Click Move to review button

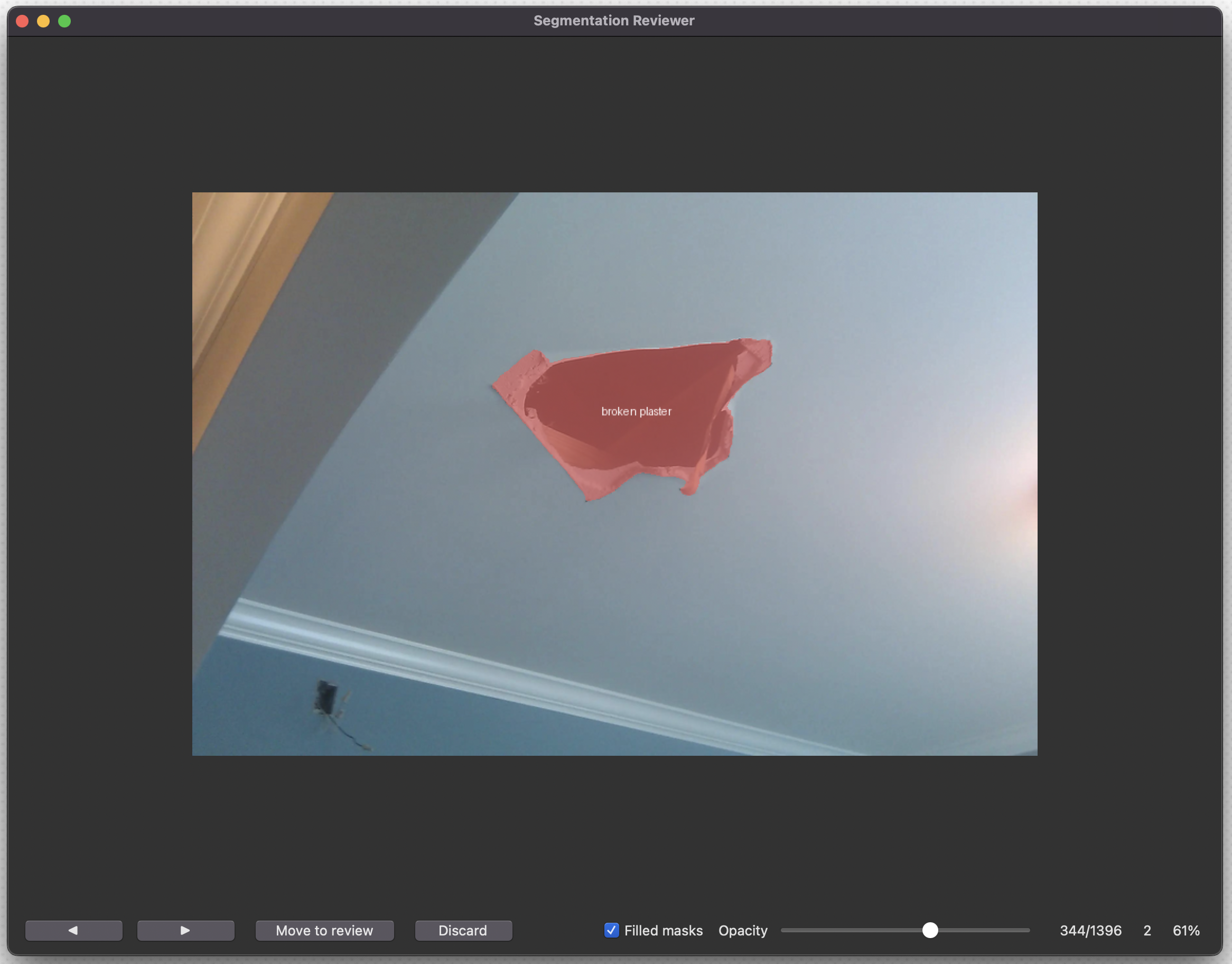[x=324, y=930]
